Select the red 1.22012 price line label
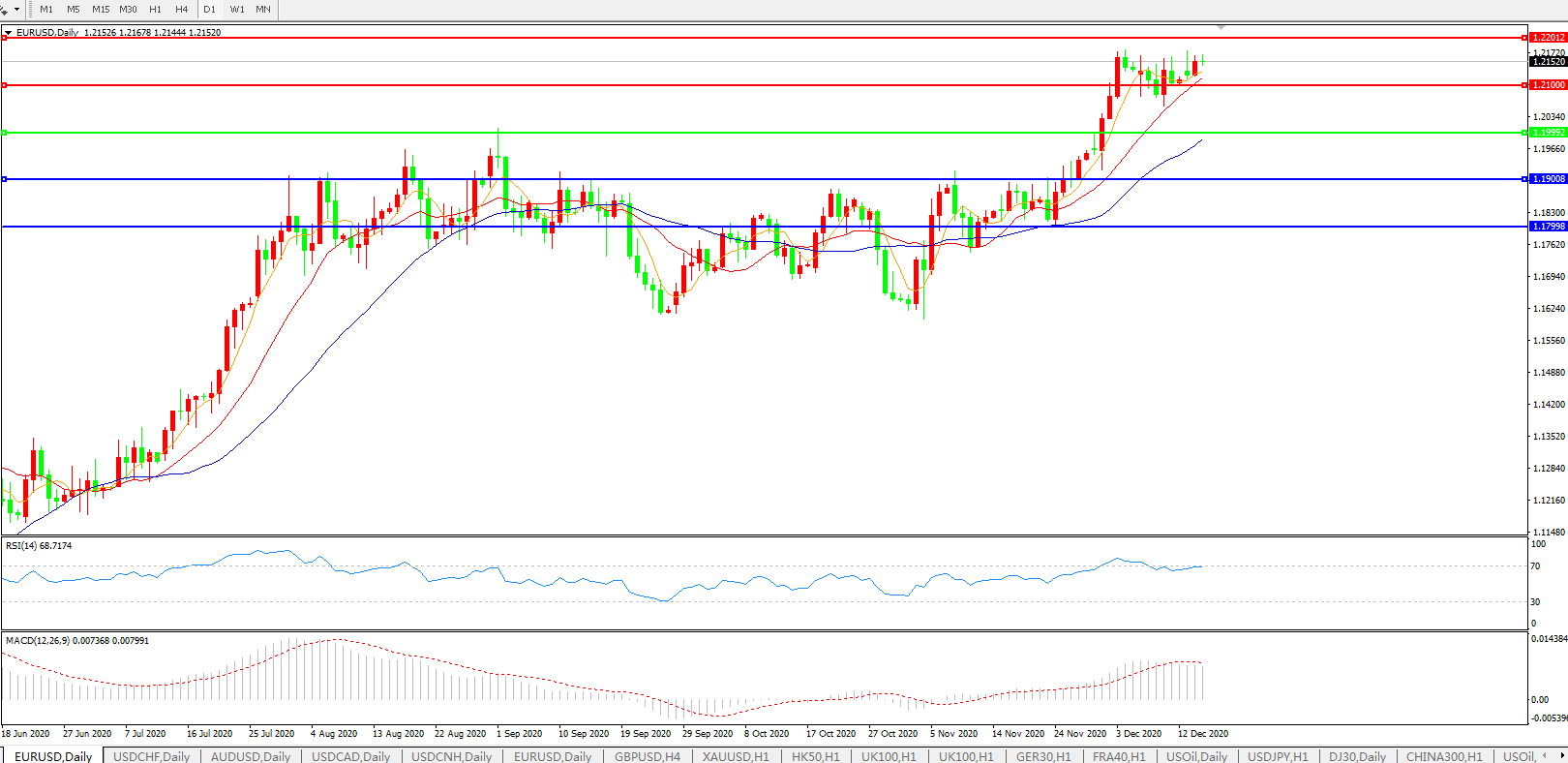This screenshot has height=763, width=1568. tap(1549, 38)
